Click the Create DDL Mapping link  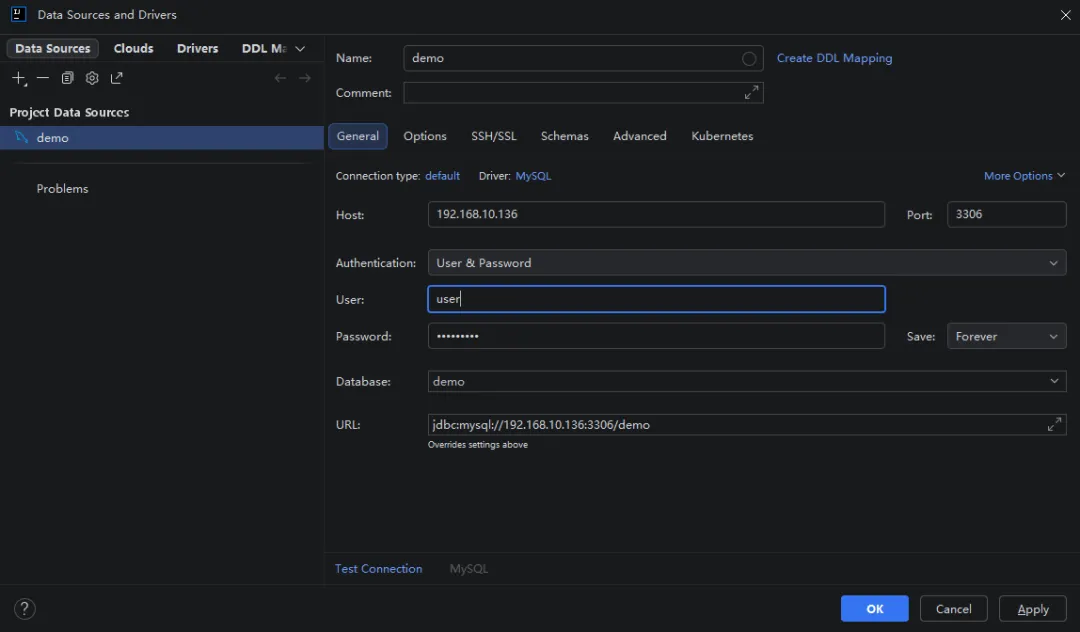click(x=834, y=58)
